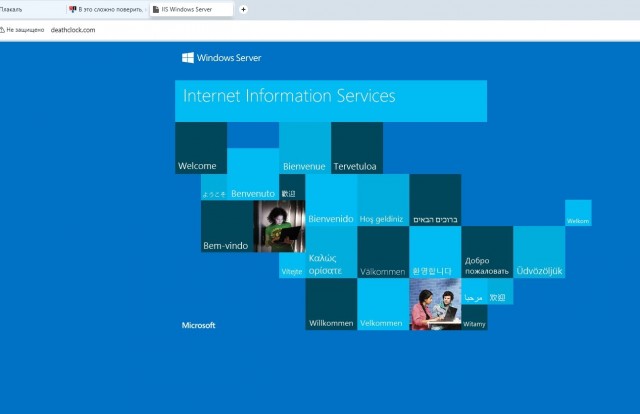Click the Καλώς ορίσατε tile
This screenshot has width=640, height=414.
(x=331, y=252)
